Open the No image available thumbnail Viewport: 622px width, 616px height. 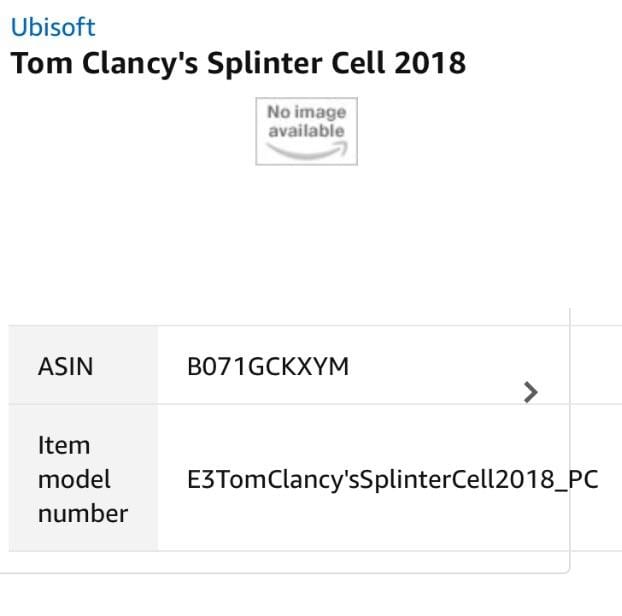pyautogui.click(x=306, y=131)
